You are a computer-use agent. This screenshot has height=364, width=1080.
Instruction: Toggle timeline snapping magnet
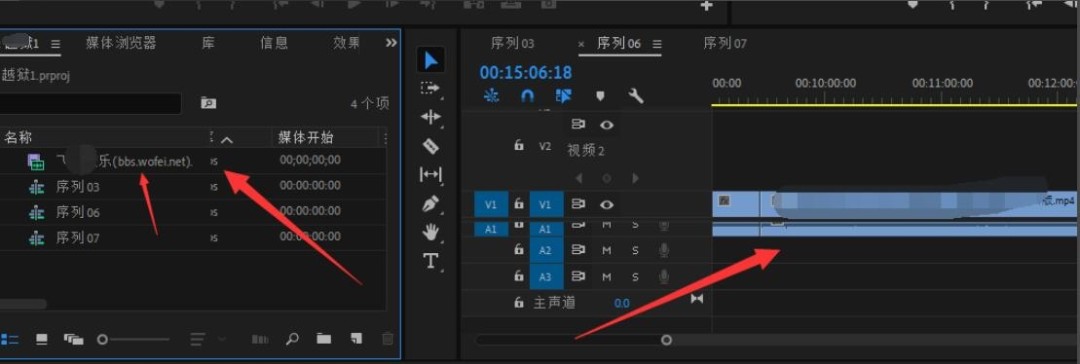point(527,97)
